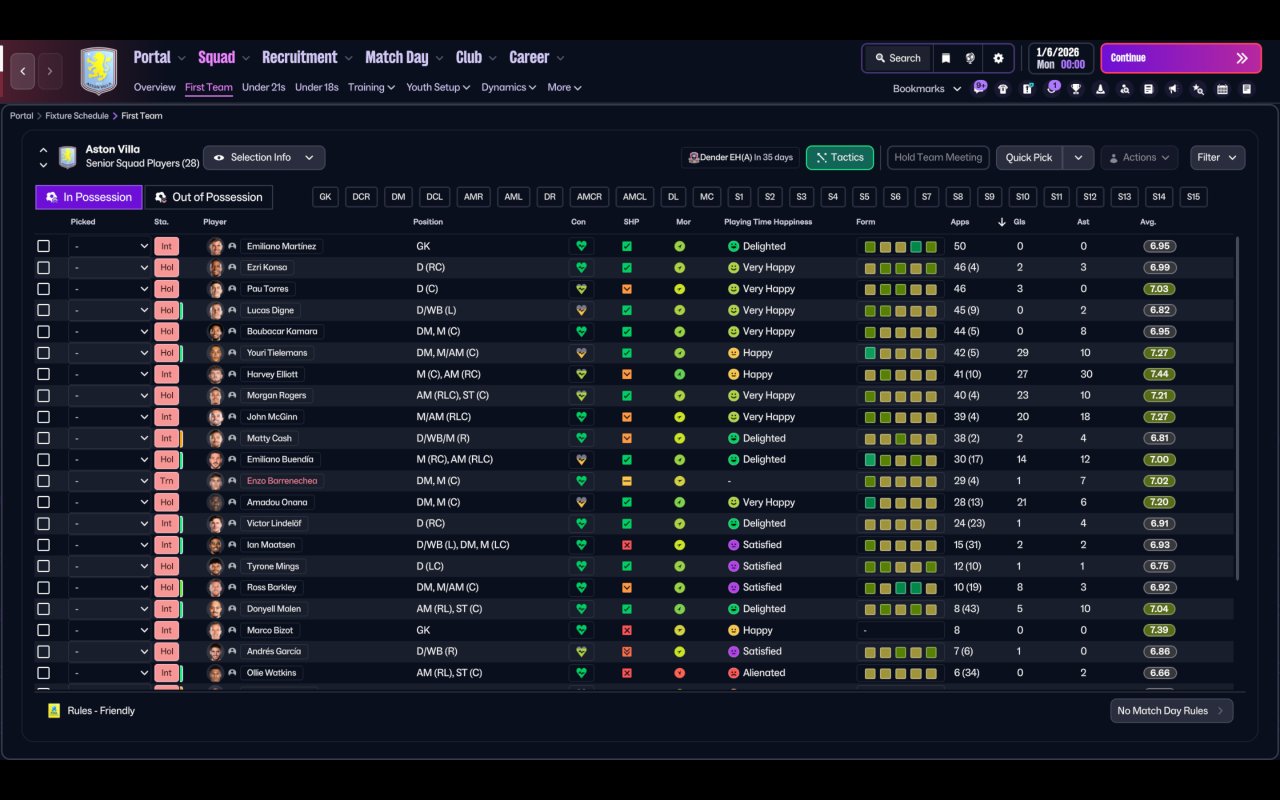Click the squad list vertical scrollbar
Viewport: 1280px width, 800px height.
(x=1238, y=408)
